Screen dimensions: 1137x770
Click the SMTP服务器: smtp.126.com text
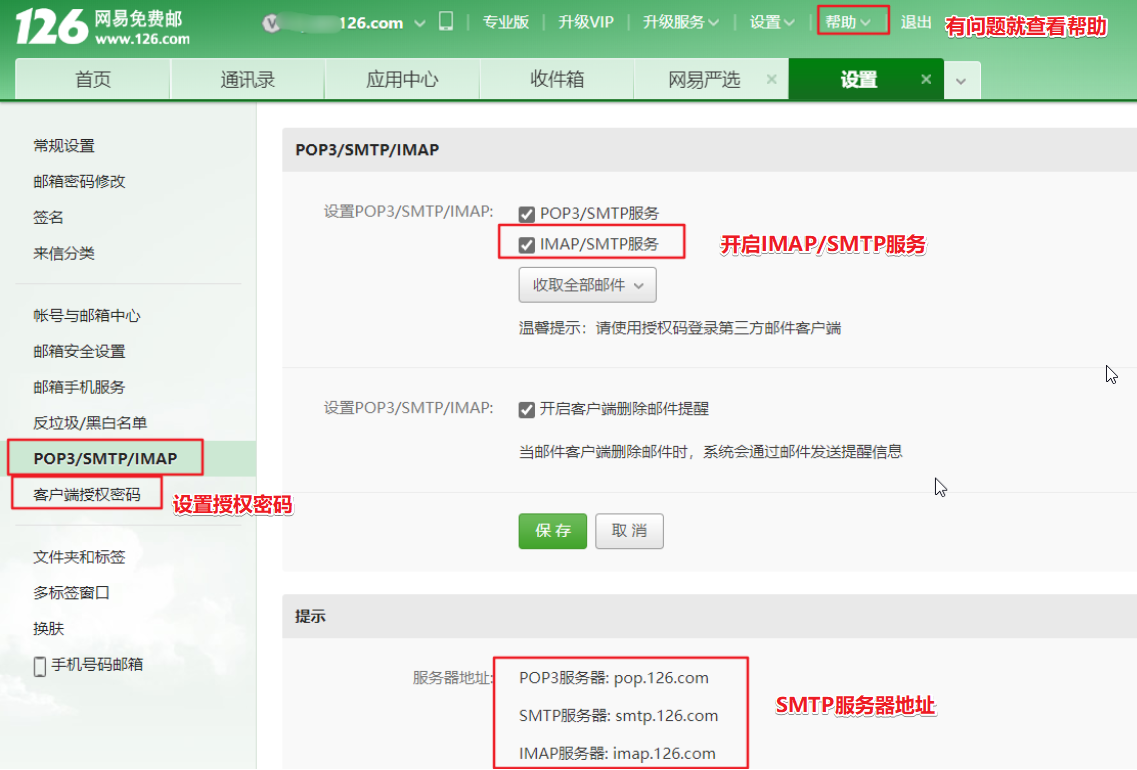pyautogui.click(x=619, y=716)
